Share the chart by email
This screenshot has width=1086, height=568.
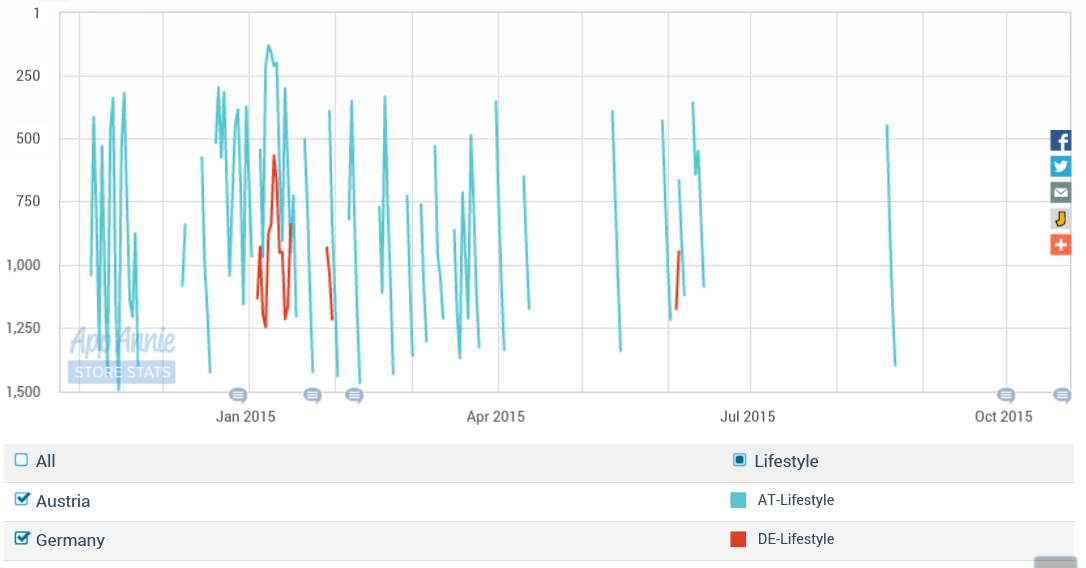(x=1060, y=193)
